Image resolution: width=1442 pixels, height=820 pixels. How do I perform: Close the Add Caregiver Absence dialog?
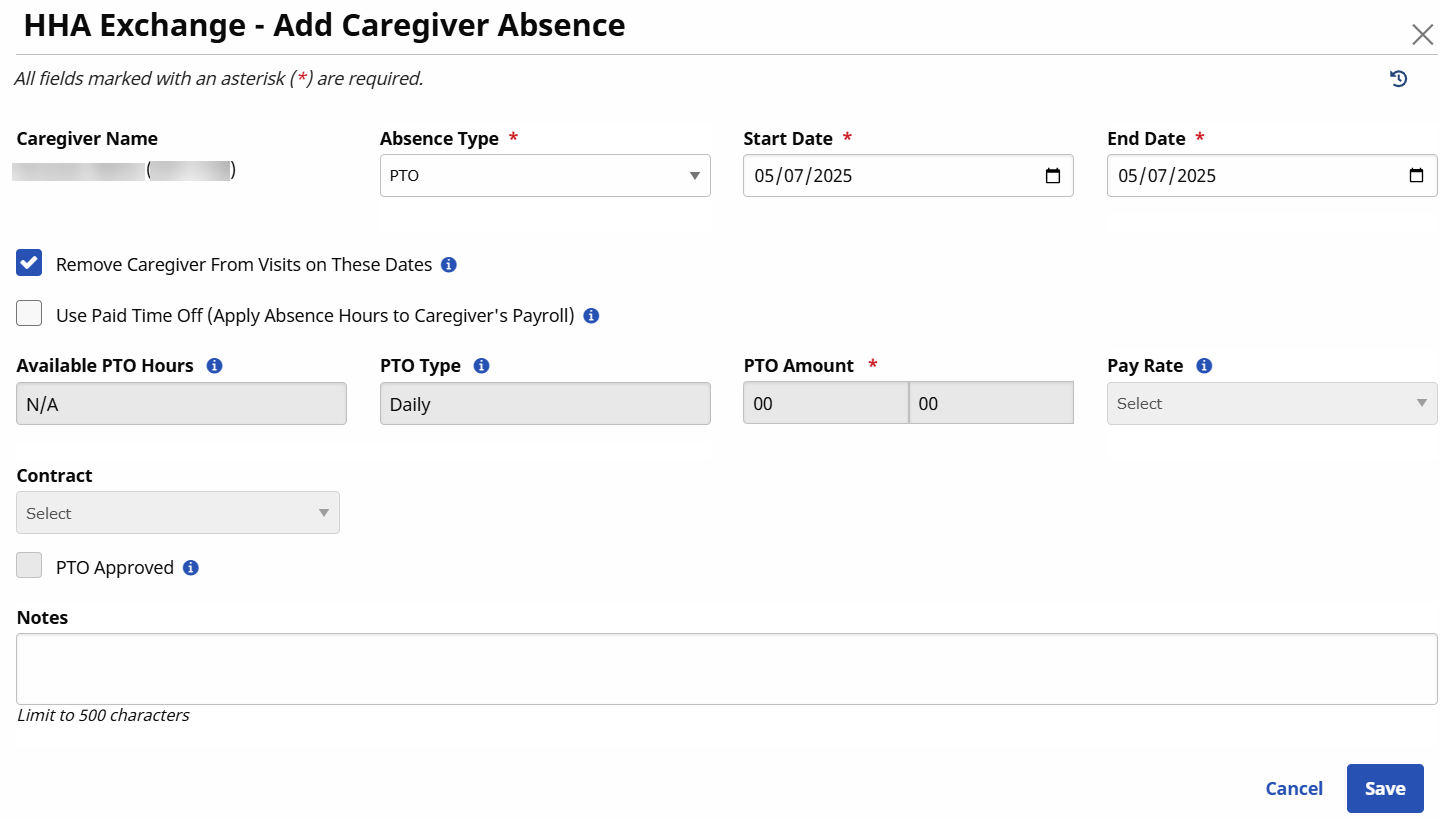(1422, 35)
